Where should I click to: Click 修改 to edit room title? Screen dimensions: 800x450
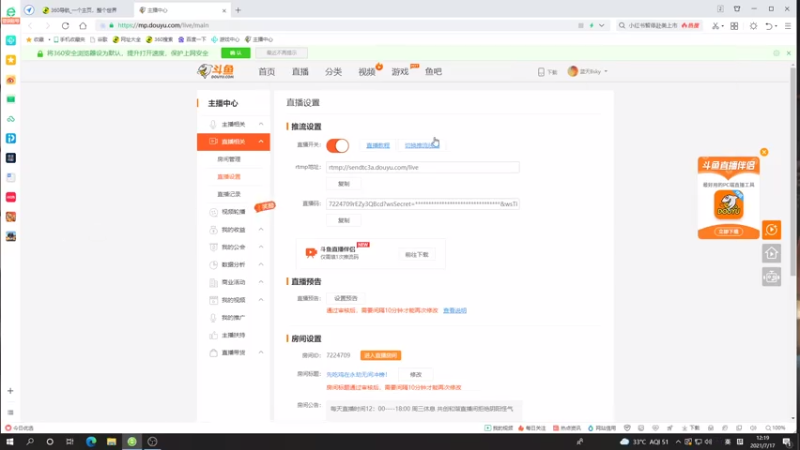(416, 374)
